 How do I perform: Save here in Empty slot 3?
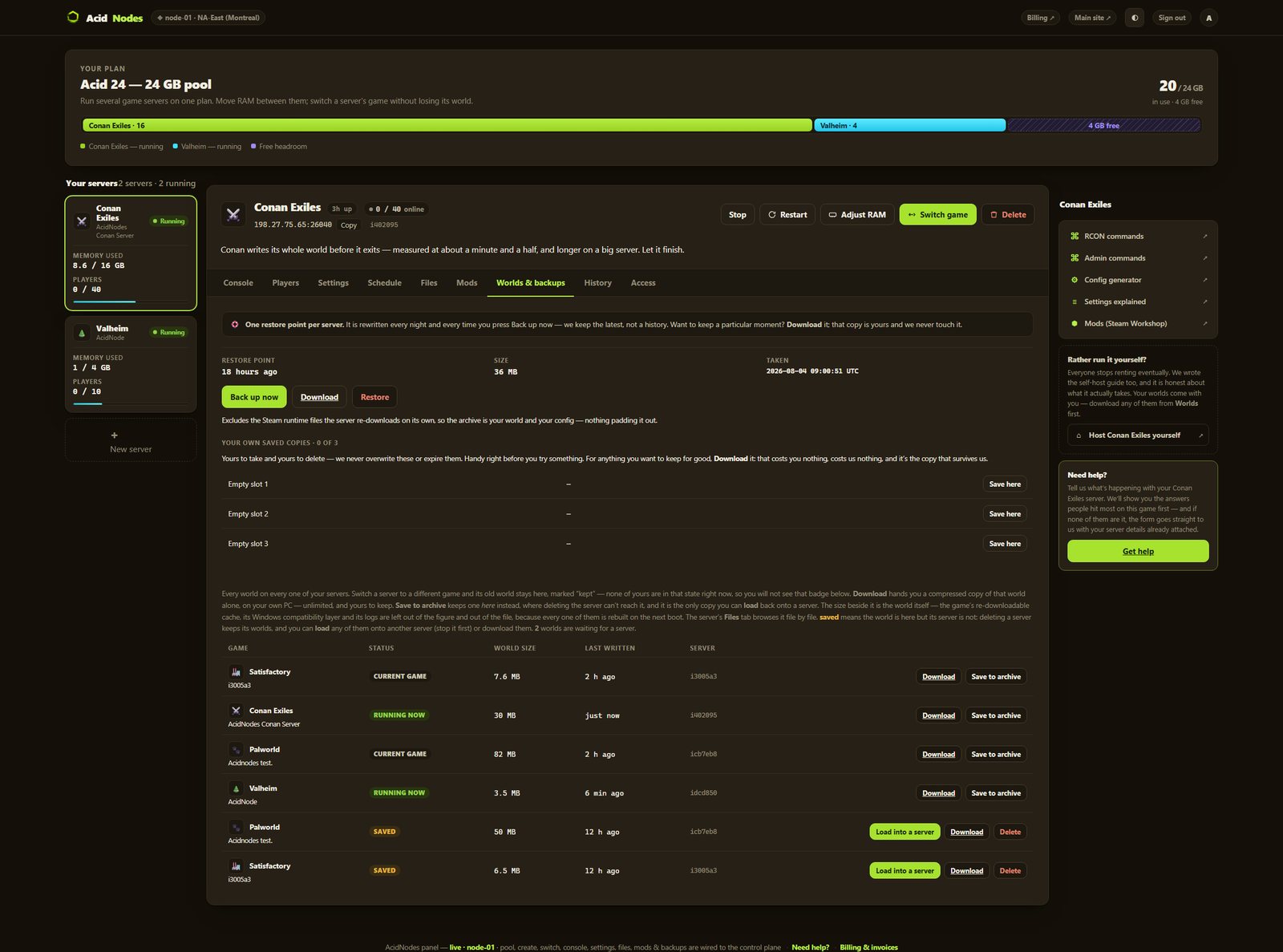coord(1005,544)
